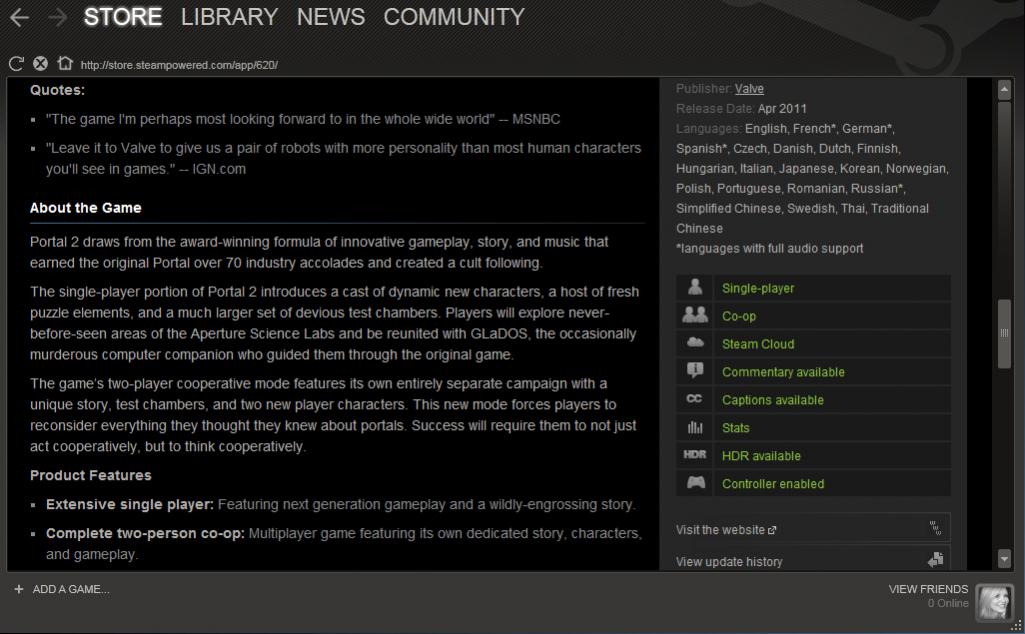
Task: Click the store URL address field
Action: click(x=179, y=65)
